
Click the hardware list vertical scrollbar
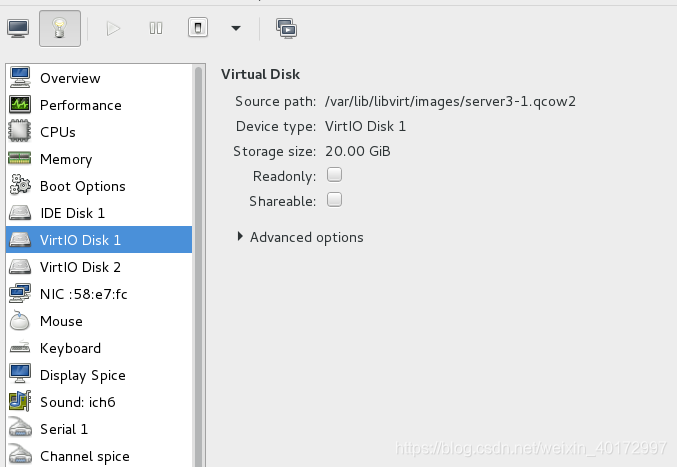[199, 265]
